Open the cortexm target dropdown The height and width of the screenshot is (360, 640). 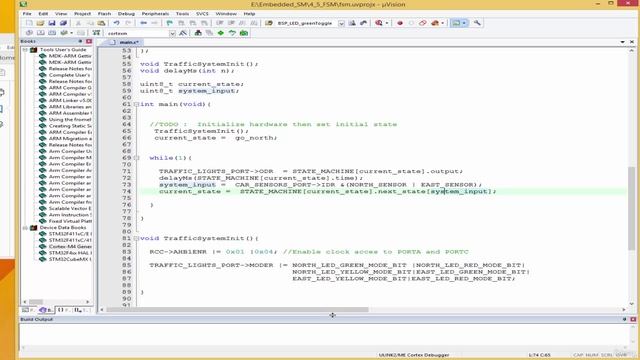click(172, 33)
